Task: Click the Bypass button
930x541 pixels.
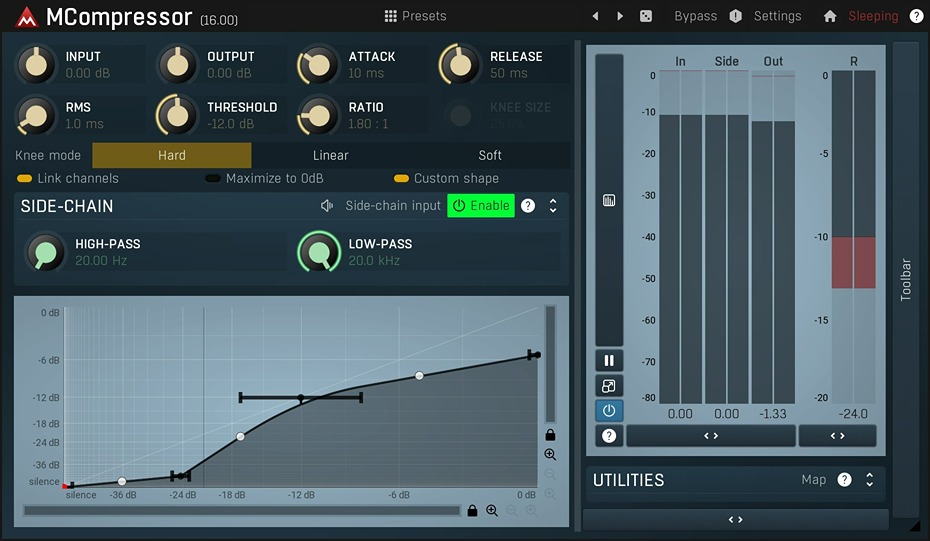Action: 695,16
